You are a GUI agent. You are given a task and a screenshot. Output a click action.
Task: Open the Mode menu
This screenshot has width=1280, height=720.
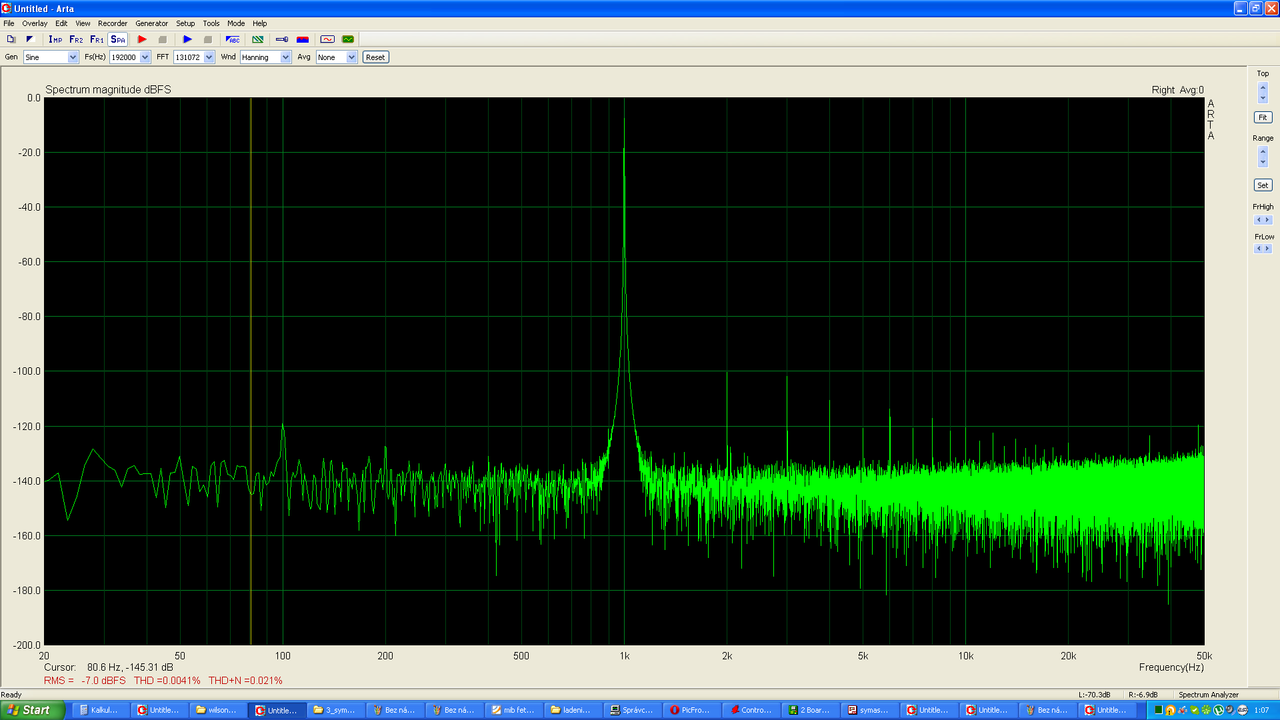point(236,23)
